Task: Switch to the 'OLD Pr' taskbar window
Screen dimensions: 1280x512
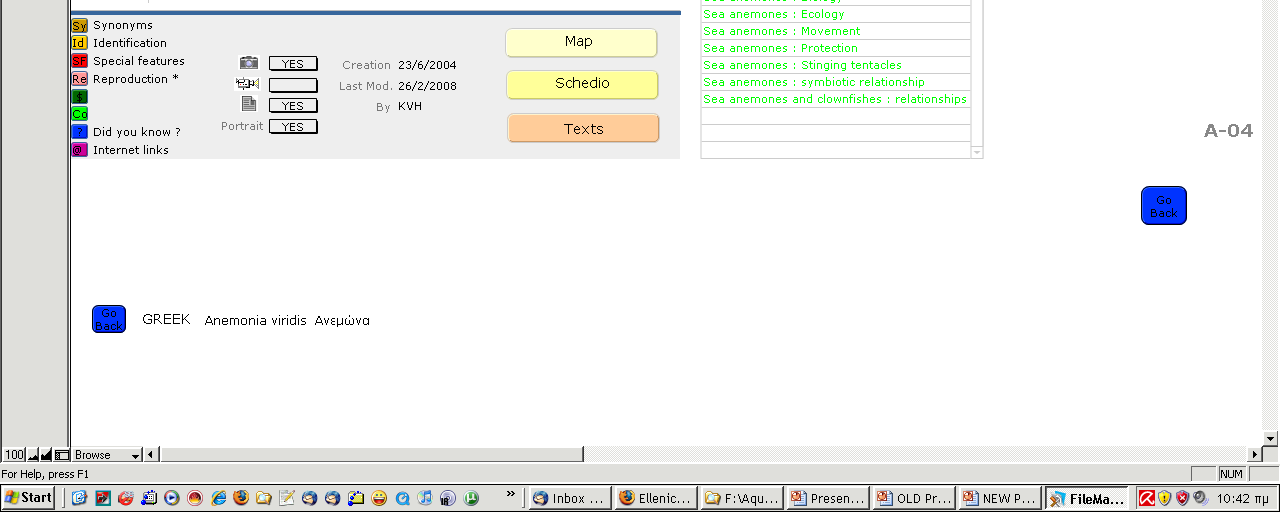Action: click(x=913, y=497)
